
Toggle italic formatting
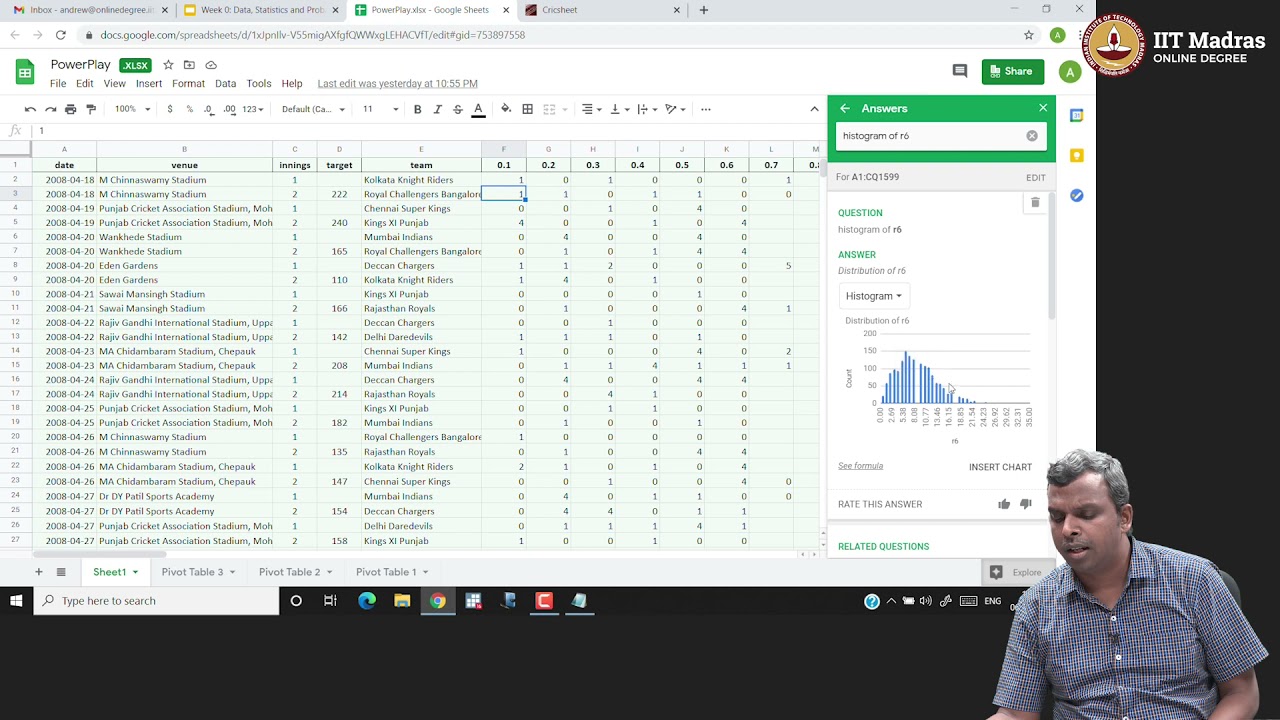[x=437, y=109]
